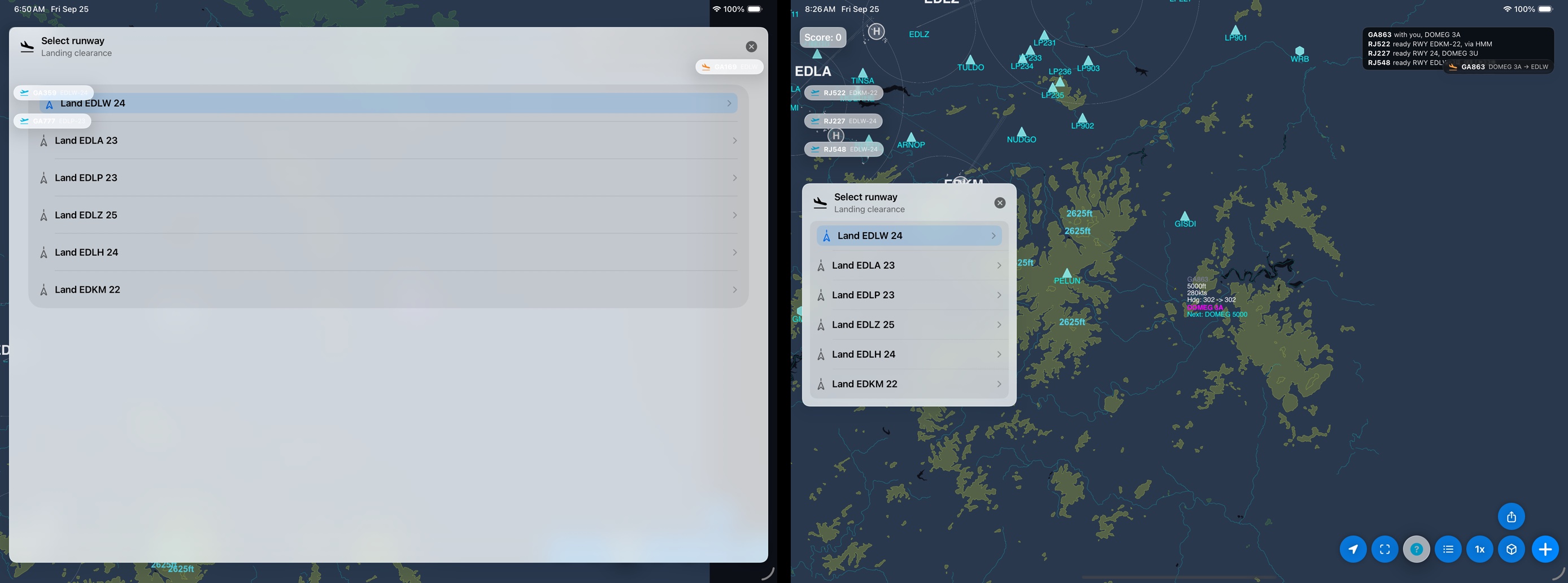This screenshot has height=583, width=1568.
Task: Click the NUDGO waypoint triangle
Action: coord(1021,132)
